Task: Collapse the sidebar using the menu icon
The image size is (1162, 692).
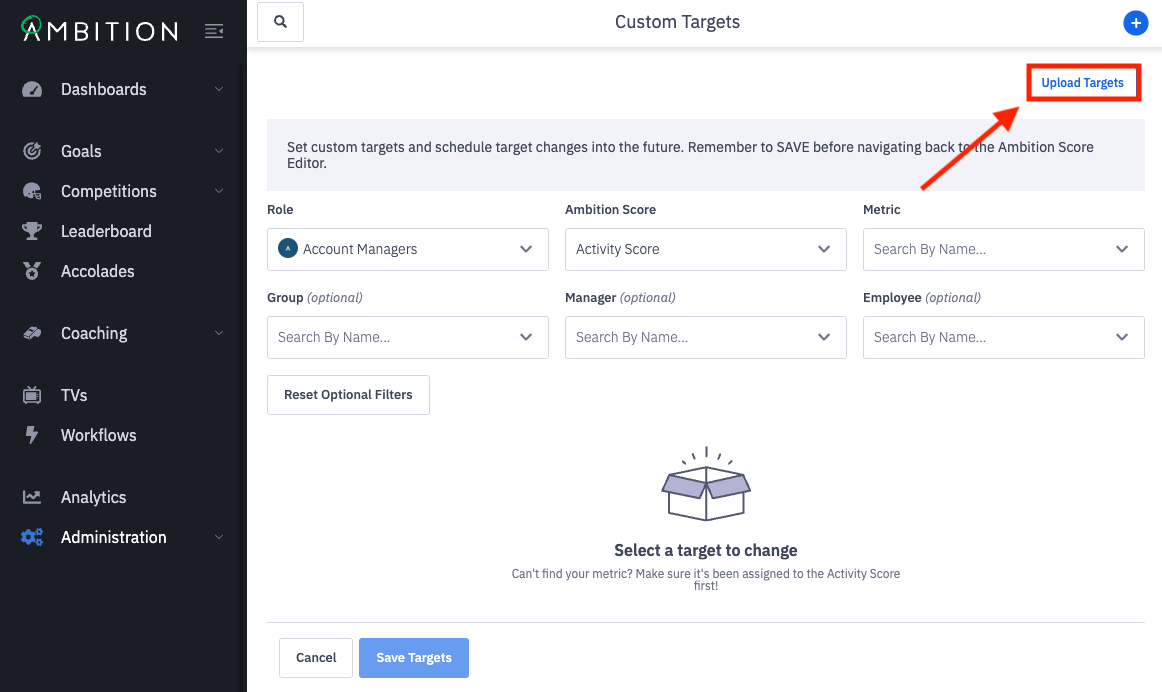Action: 213,31
